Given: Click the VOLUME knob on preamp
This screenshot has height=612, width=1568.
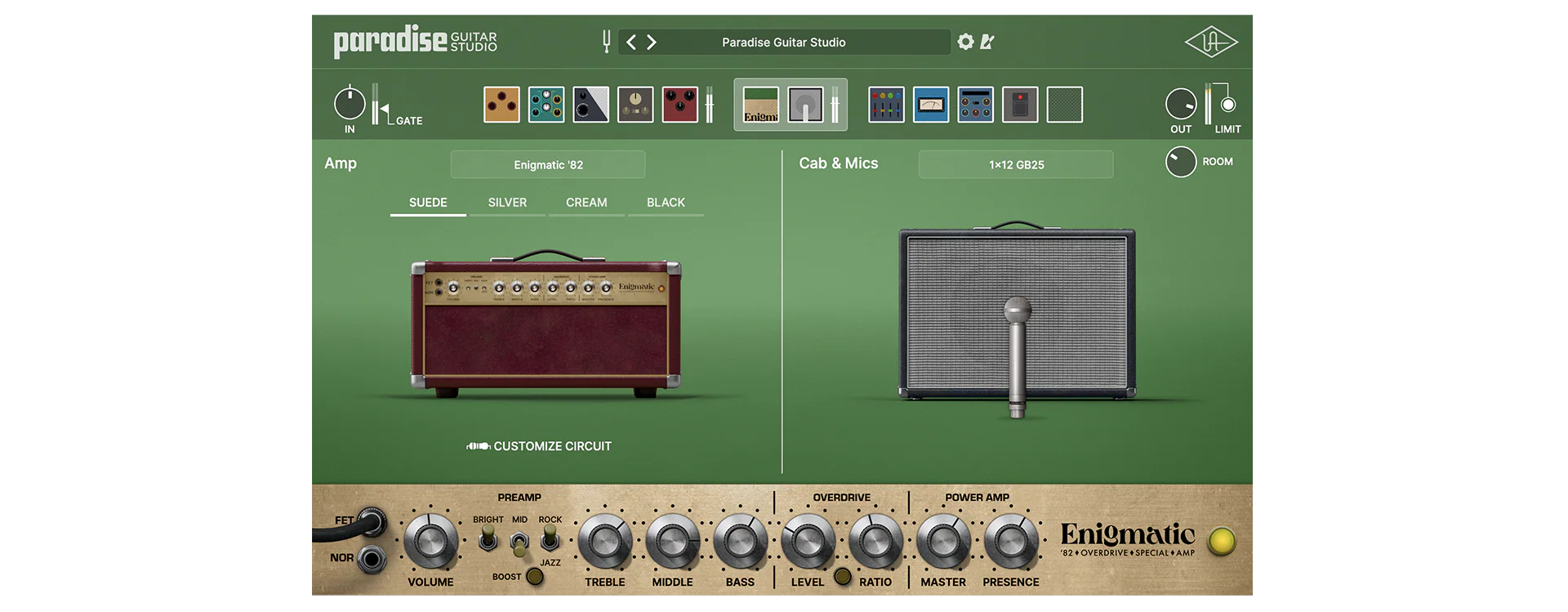Looking at the screenshot, I should [x=430, y=542].
